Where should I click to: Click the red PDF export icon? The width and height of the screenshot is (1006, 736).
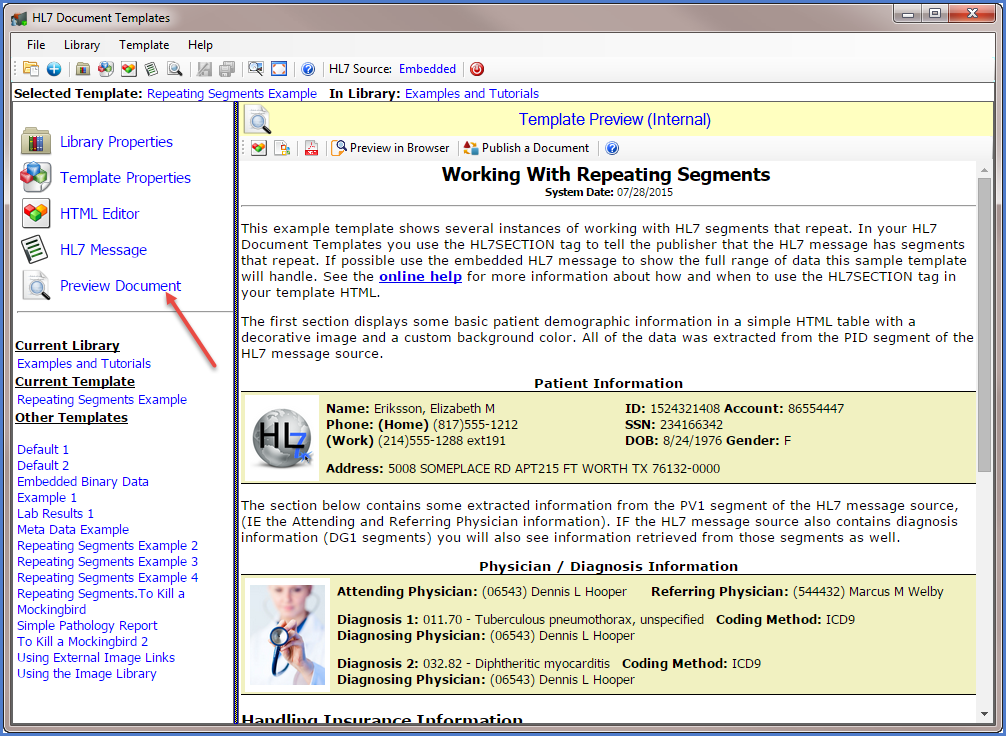point(311,148)
